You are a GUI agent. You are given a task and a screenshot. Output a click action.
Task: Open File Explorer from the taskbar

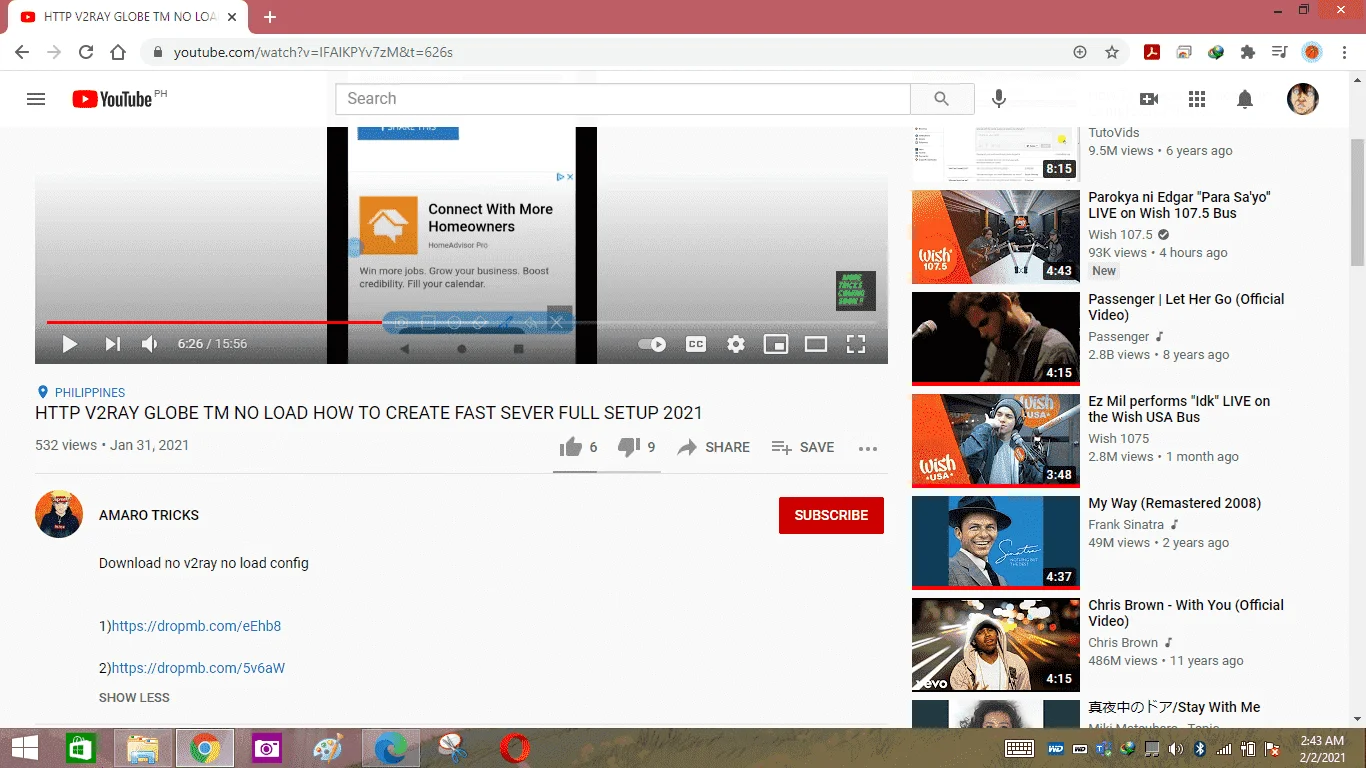(143, 748)
